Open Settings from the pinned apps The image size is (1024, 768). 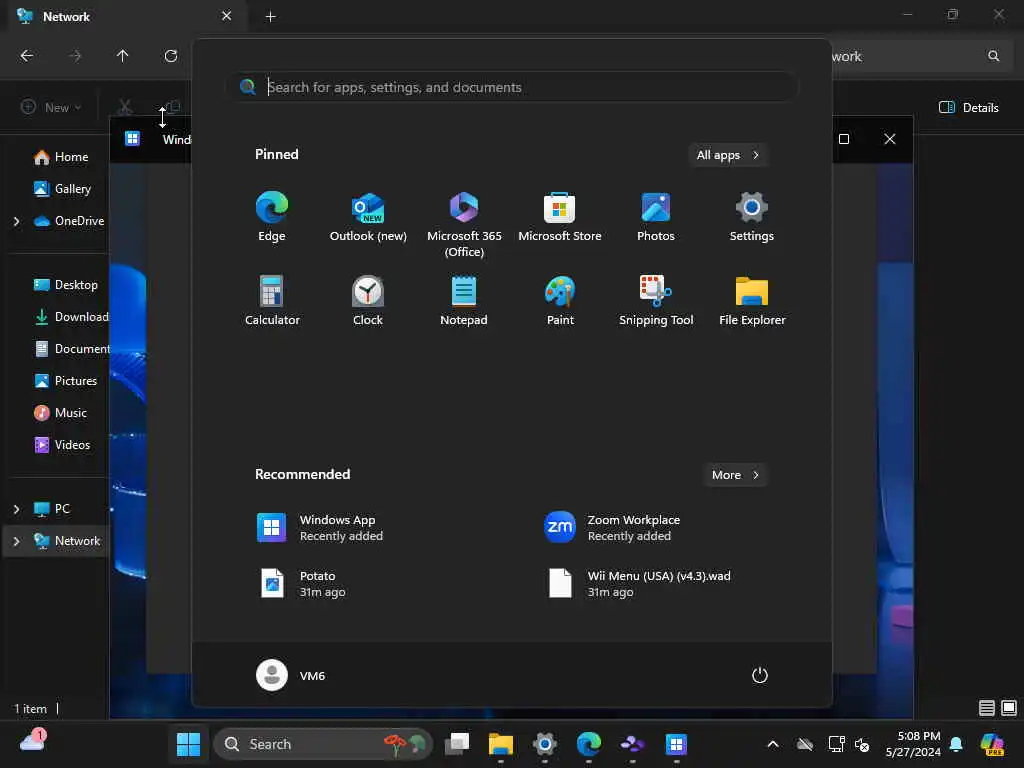point(752,217)
